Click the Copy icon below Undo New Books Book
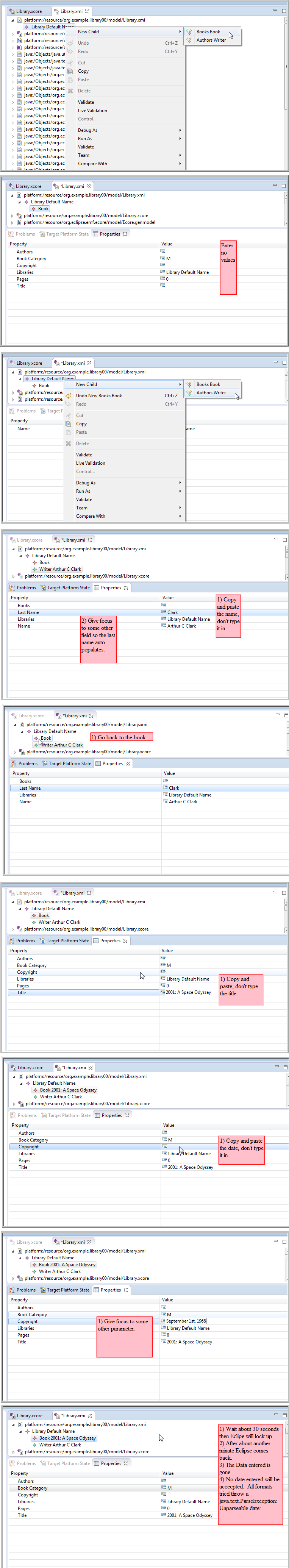 pos(69,424)
